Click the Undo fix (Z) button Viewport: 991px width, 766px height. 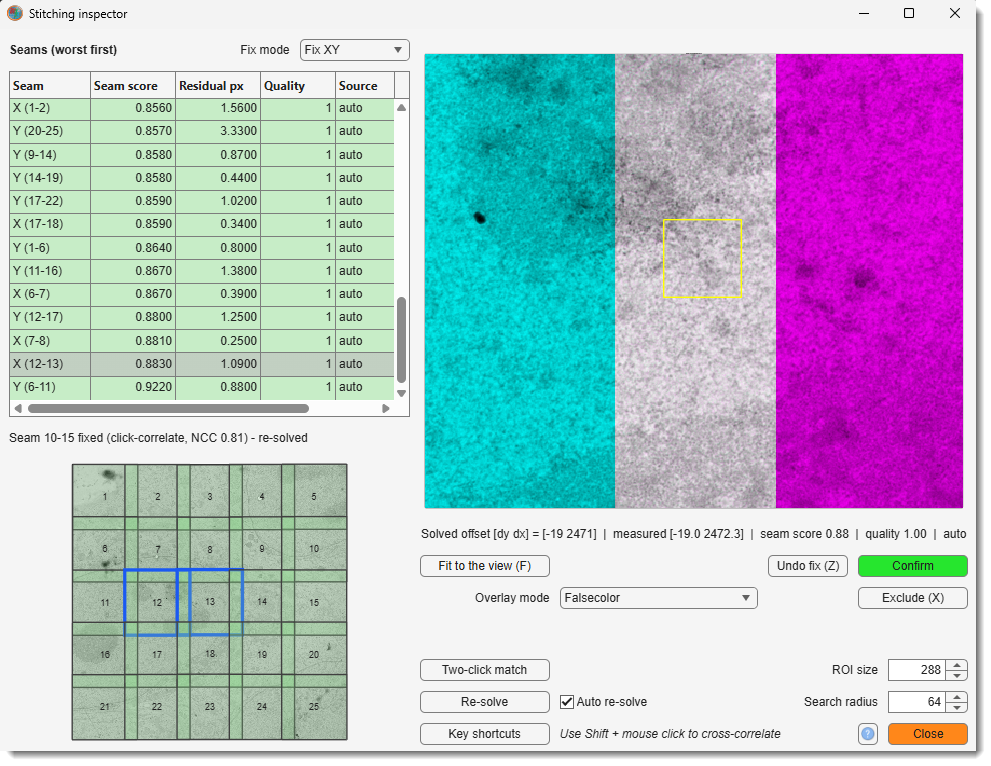[x=808, y=566]
